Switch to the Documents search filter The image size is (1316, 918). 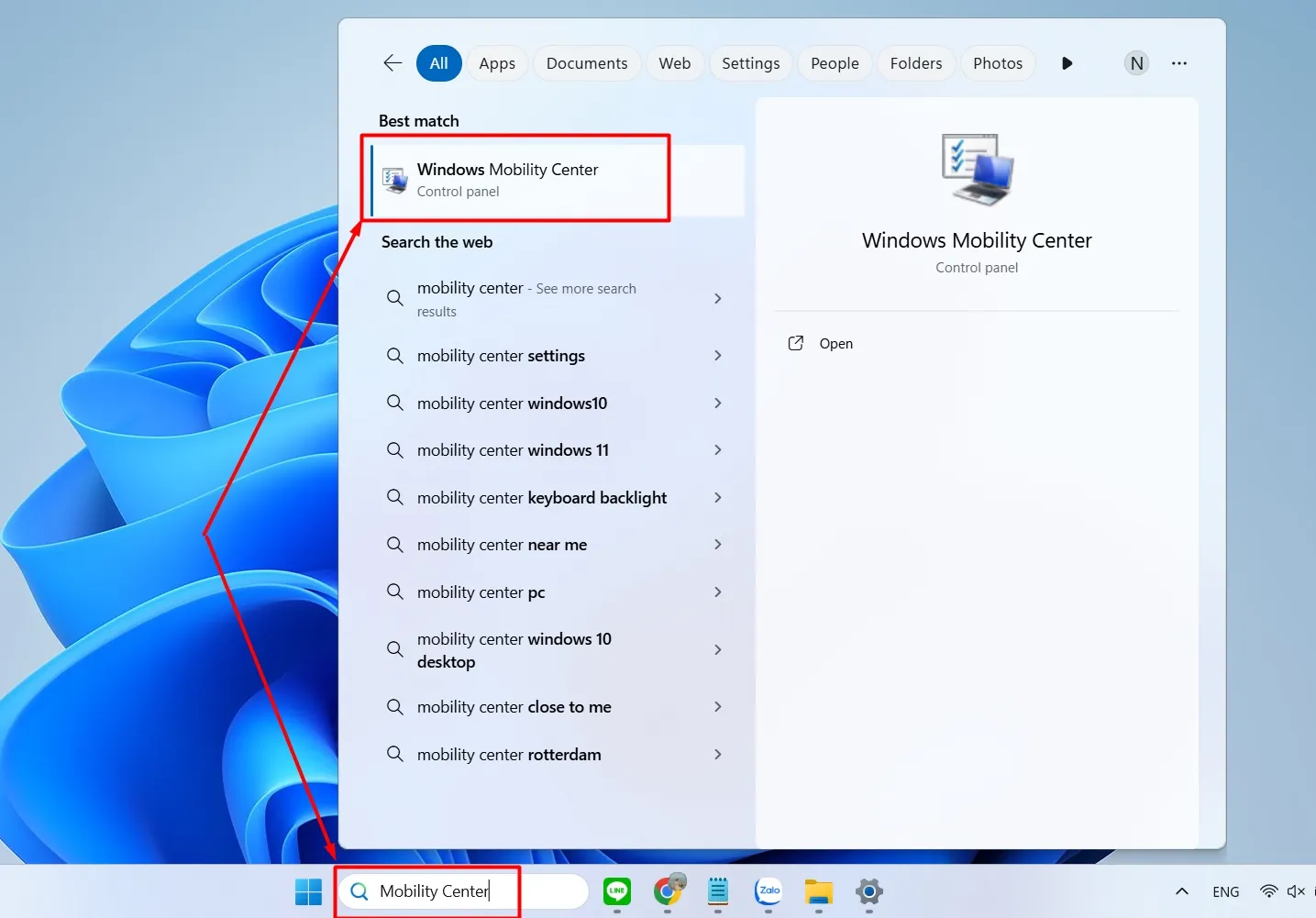586,62
